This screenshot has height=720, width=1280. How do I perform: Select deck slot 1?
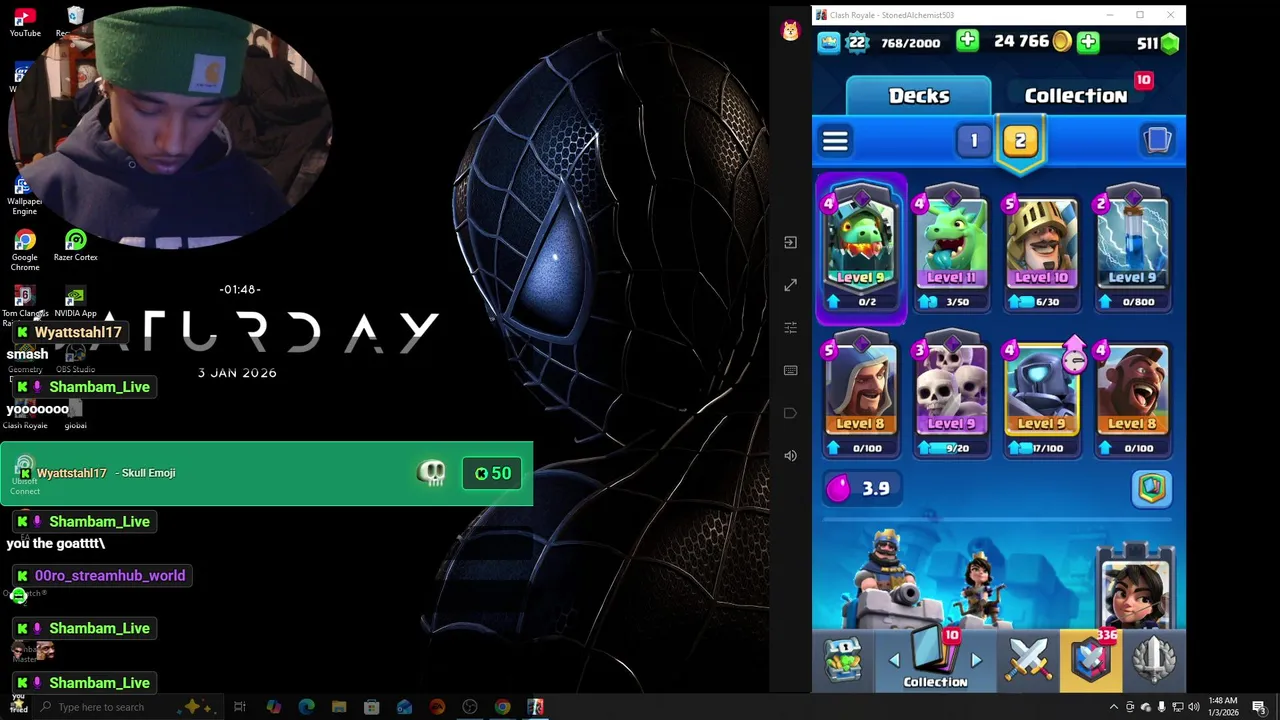click(x=973, y=141)
